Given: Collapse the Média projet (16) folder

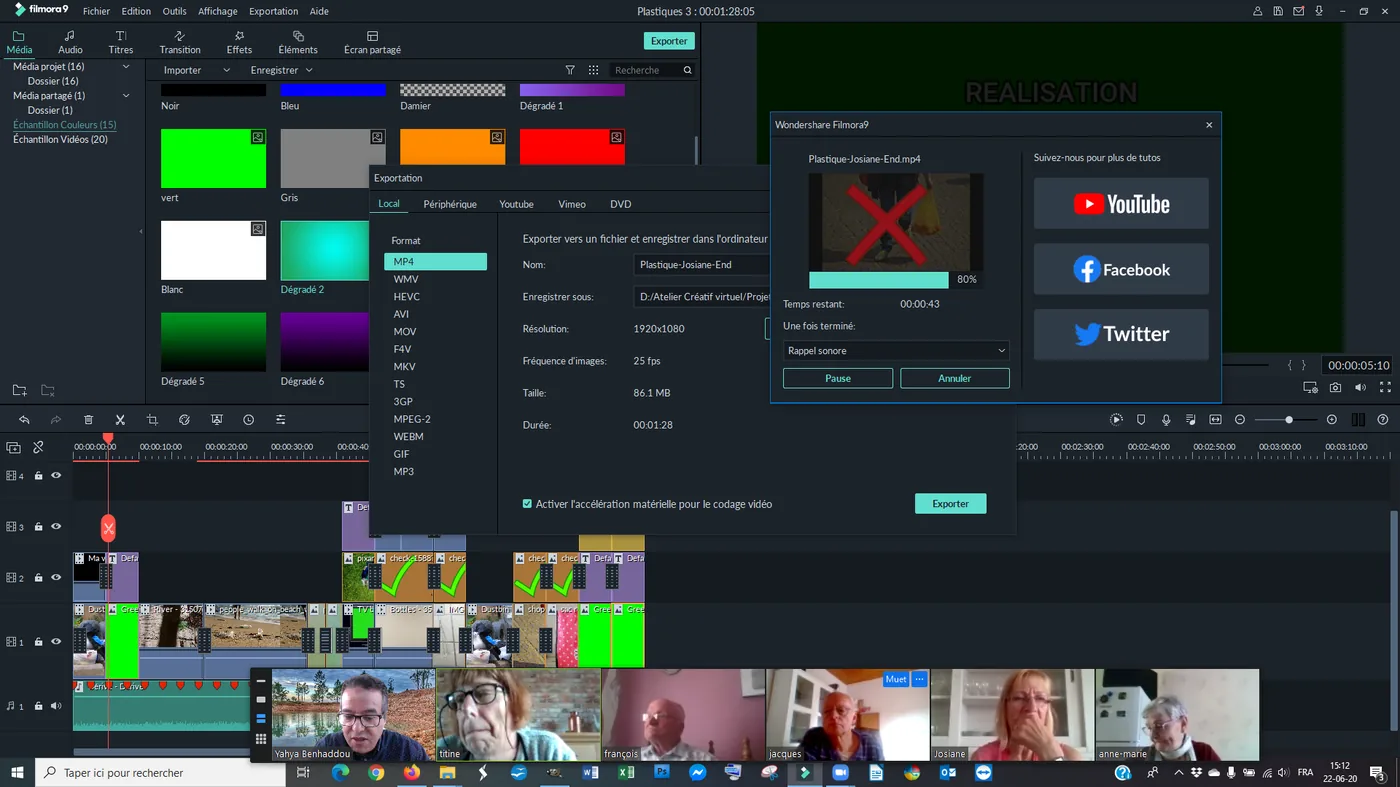Looking at the screenshot, I should point(126,67).
